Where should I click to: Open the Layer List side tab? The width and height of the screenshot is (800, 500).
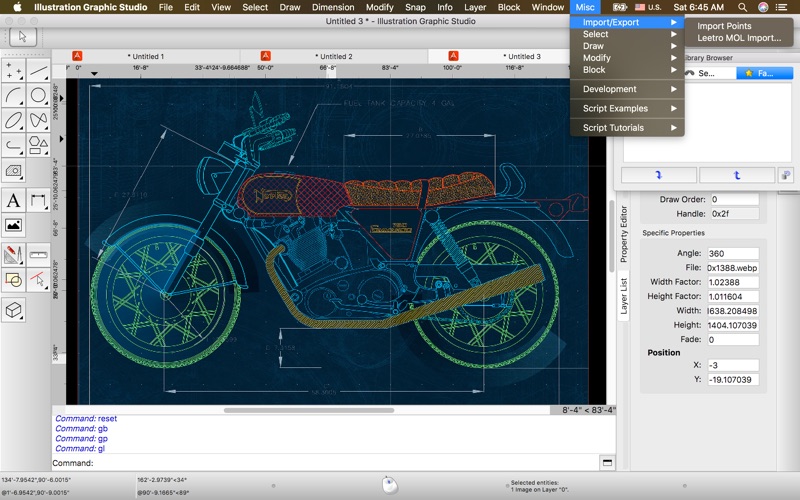pos(623,296)
